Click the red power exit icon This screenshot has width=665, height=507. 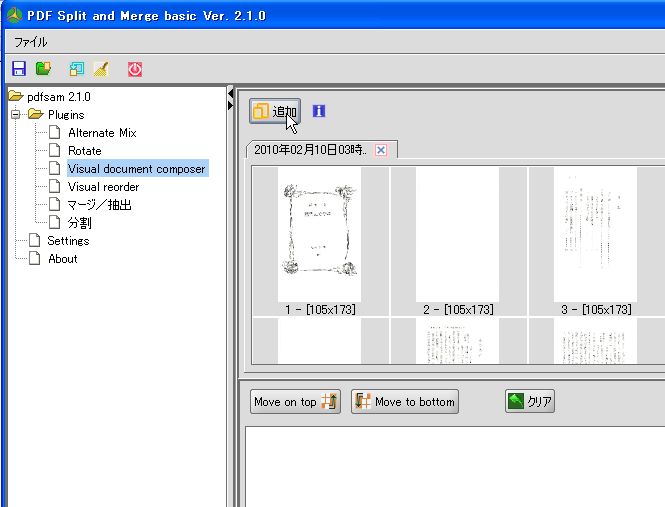click(135, 69)
